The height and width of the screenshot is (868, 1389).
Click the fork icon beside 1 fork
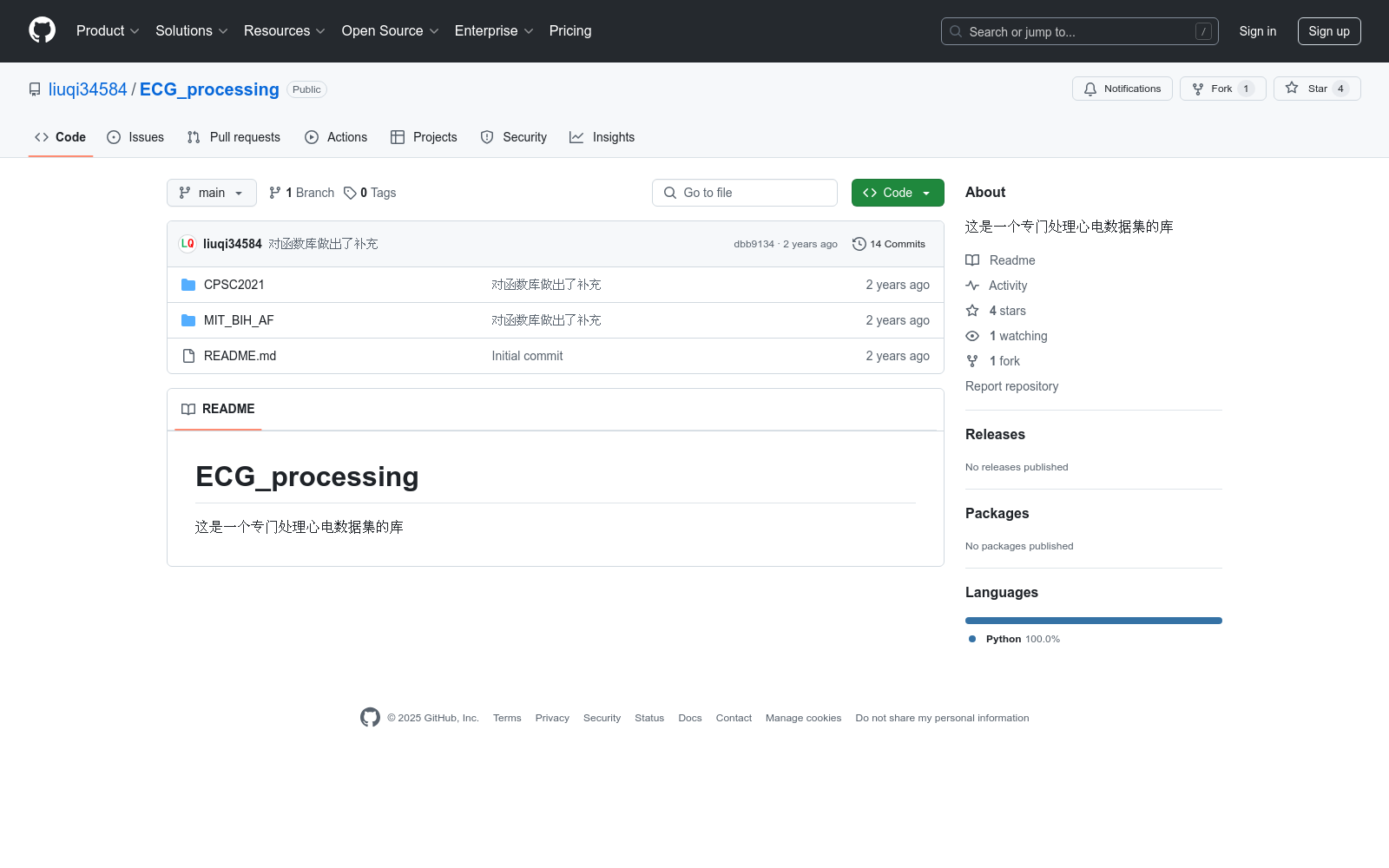(x=972, y=361)
